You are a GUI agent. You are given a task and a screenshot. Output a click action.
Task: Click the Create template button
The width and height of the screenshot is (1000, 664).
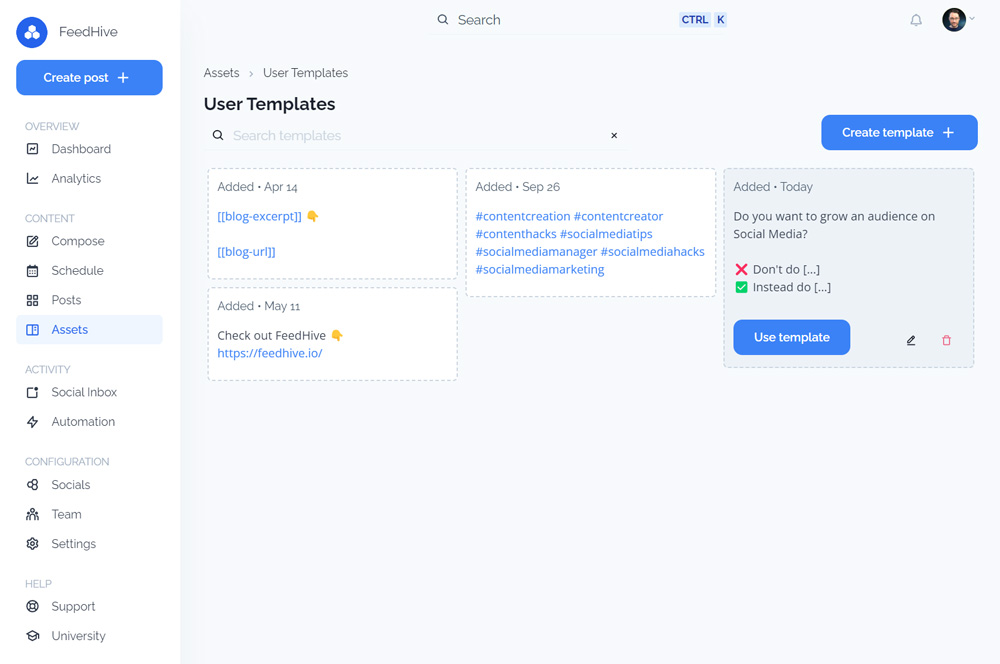point(898,132)
